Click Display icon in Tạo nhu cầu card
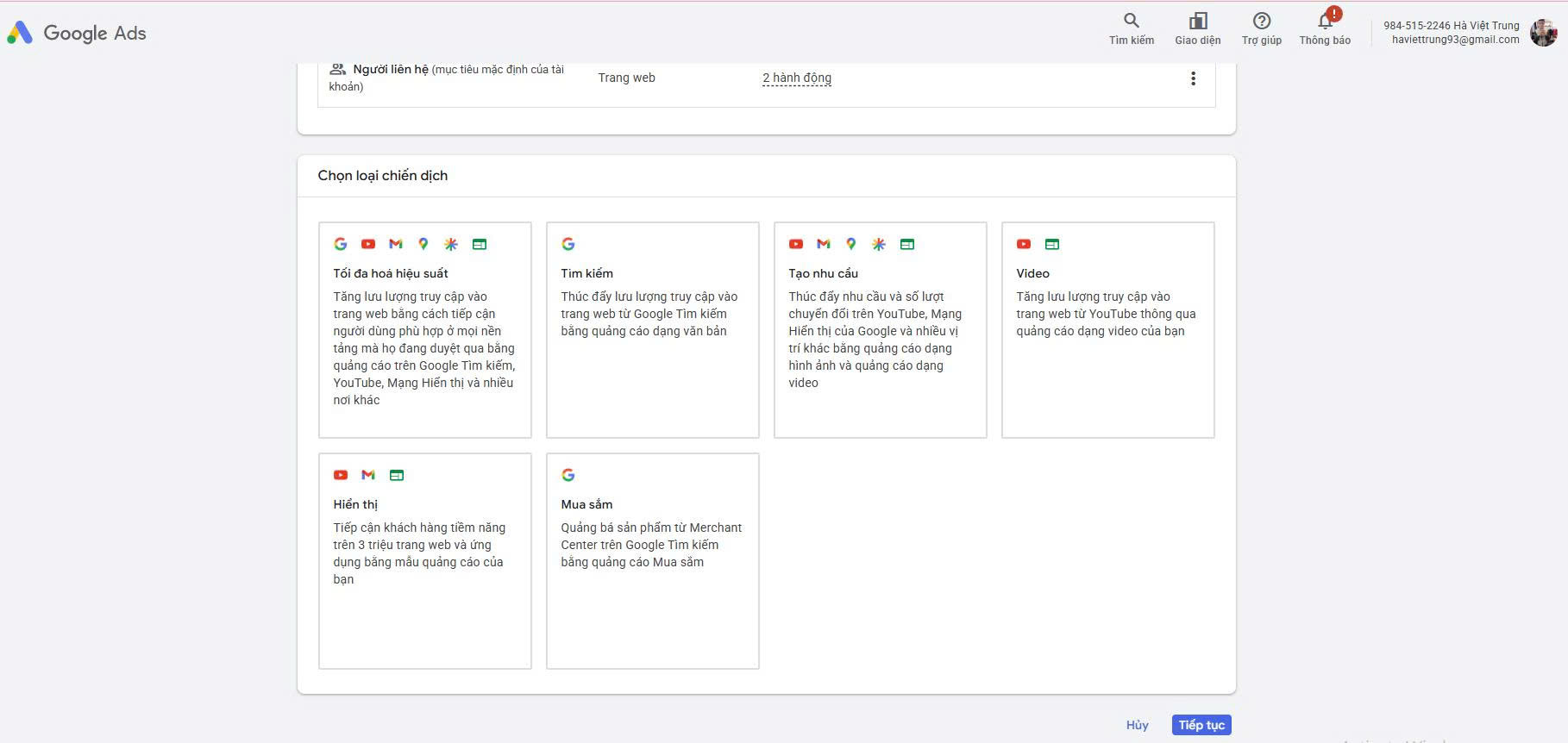The width and height of the screenshot is (1568, 743). click(x=907, y=244)
